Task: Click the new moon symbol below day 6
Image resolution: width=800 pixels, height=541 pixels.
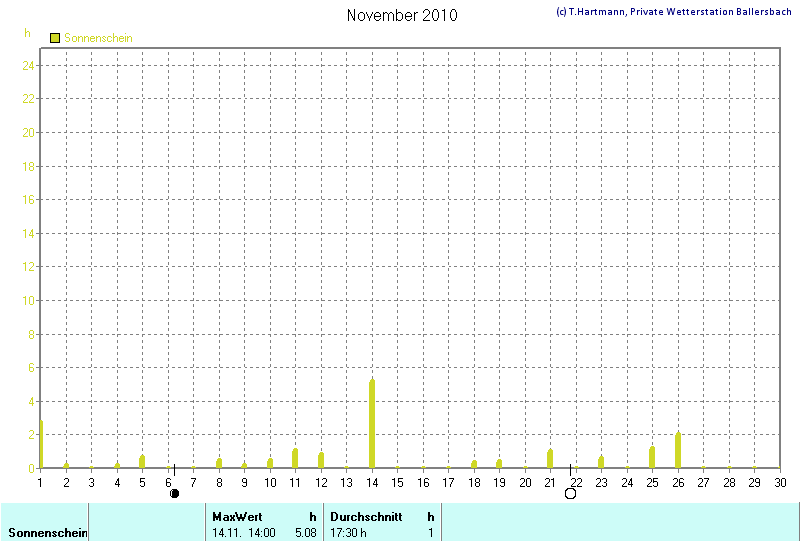Action: point(174,494)
